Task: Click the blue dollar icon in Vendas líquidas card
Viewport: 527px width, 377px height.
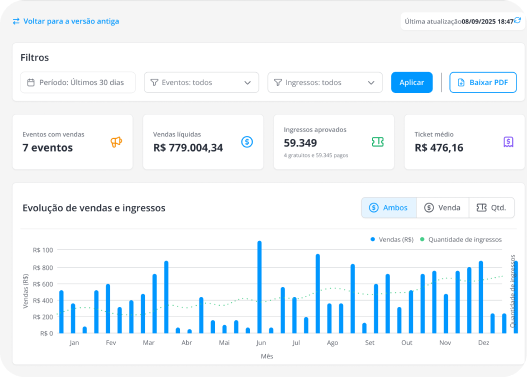Action: (247, 142)
